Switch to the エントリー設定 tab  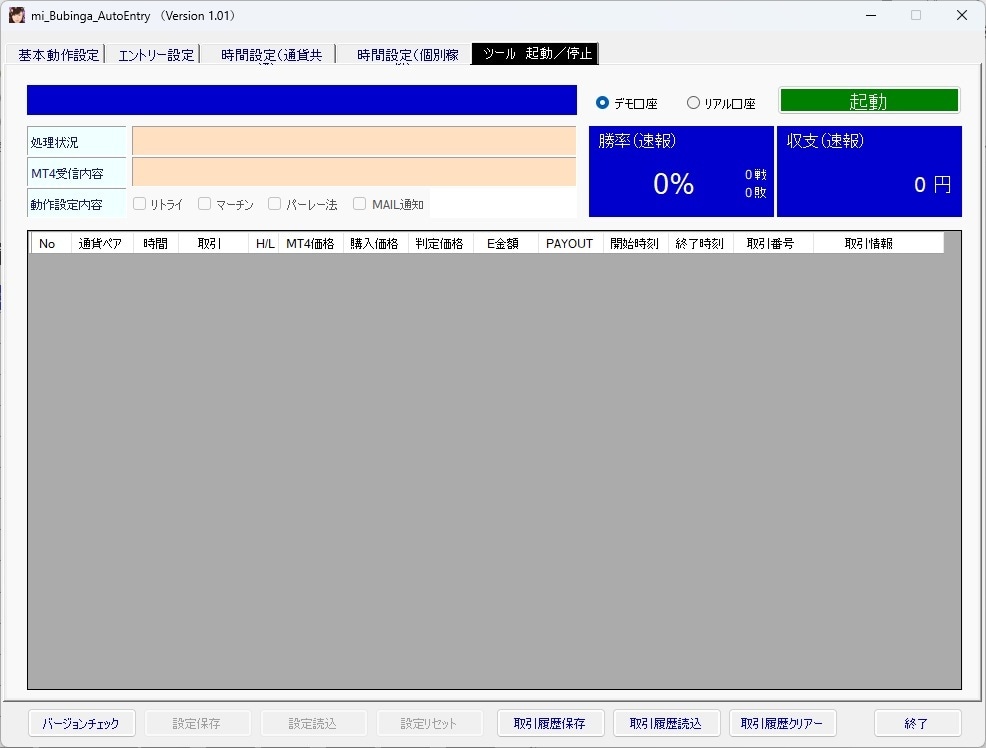155,55
